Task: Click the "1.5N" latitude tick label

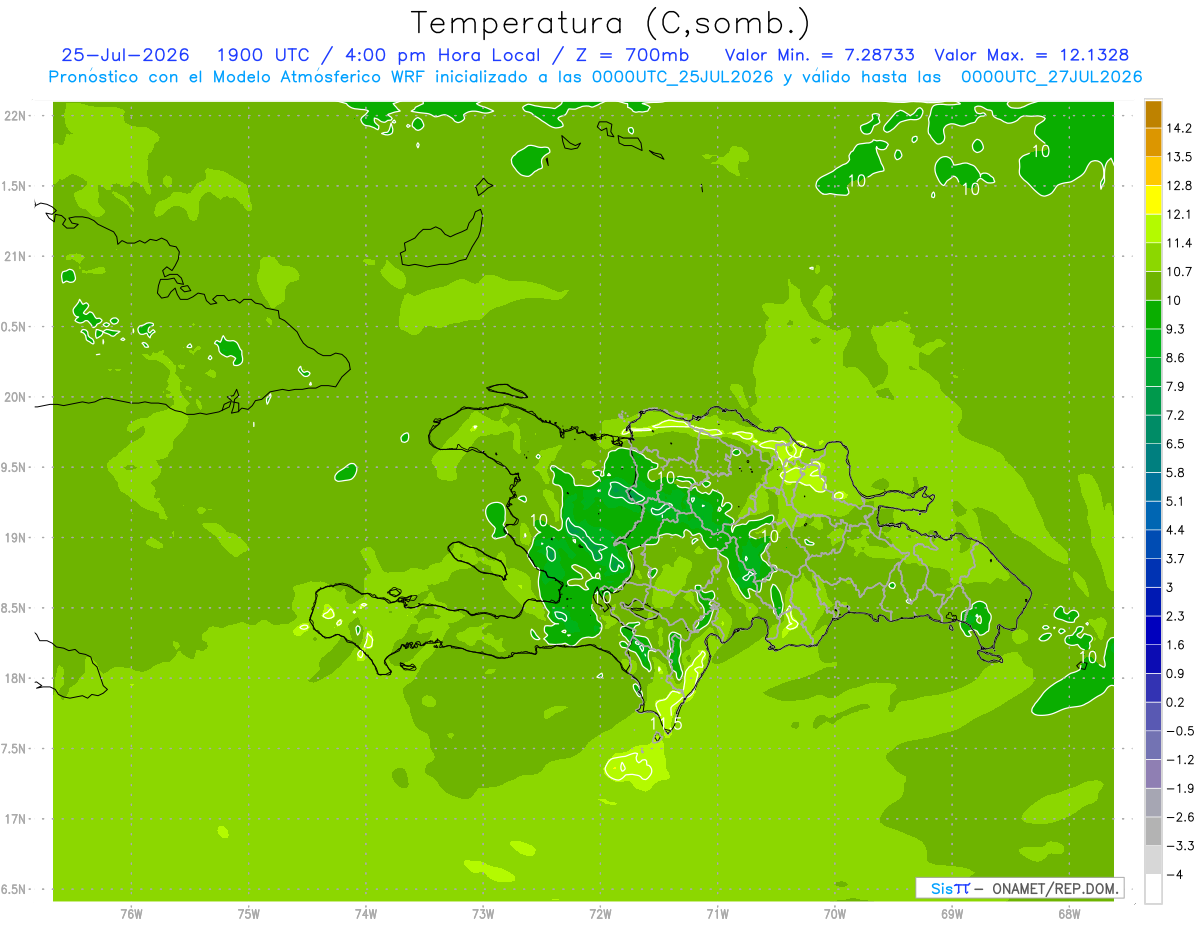Action: point(15,186)
